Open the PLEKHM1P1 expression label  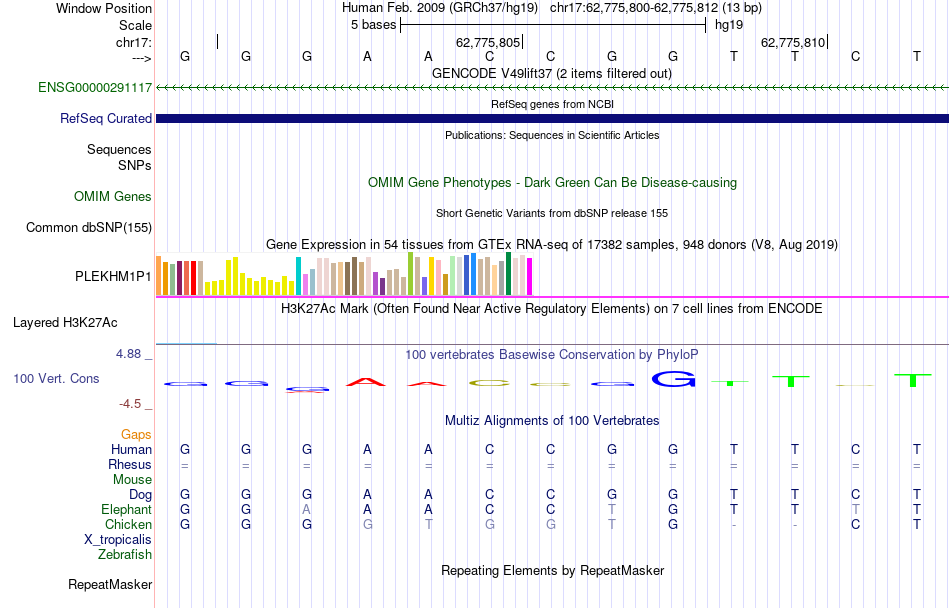click(113, 276)
